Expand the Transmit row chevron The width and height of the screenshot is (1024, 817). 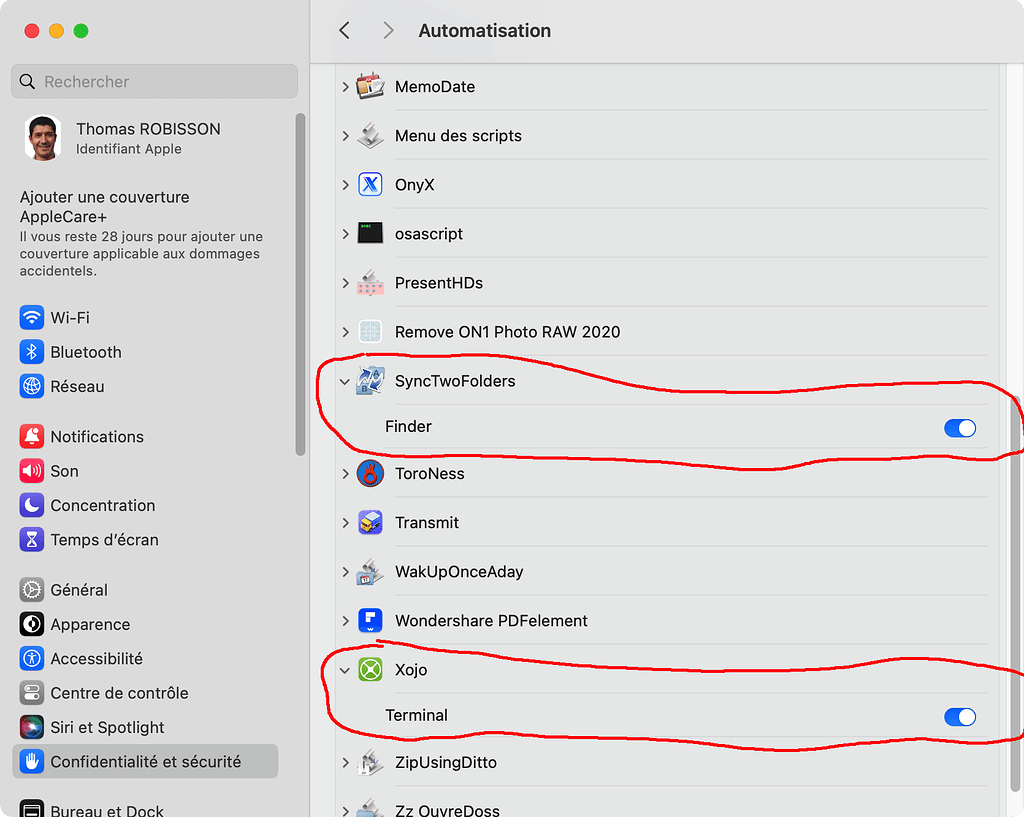[345, 522]
